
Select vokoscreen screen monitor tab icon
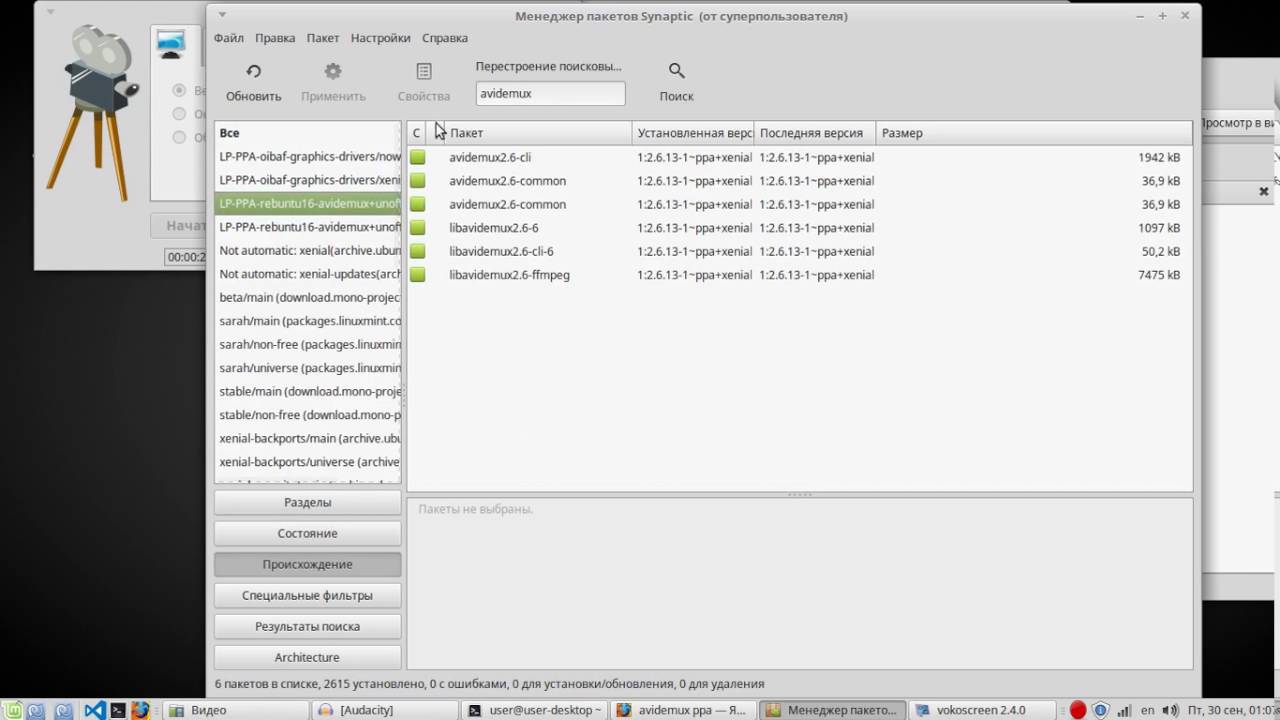coord(170,43)
